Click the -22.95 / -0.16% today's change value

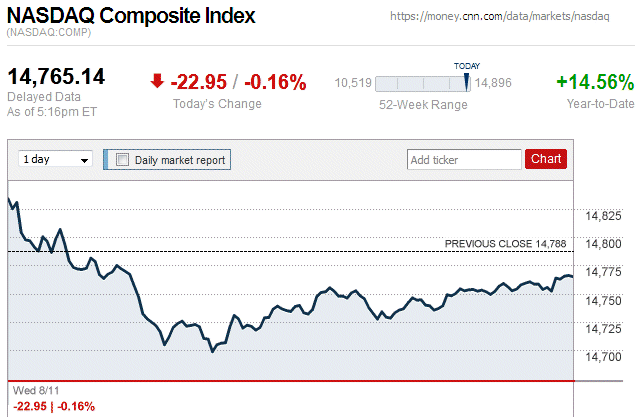(238, 82)
